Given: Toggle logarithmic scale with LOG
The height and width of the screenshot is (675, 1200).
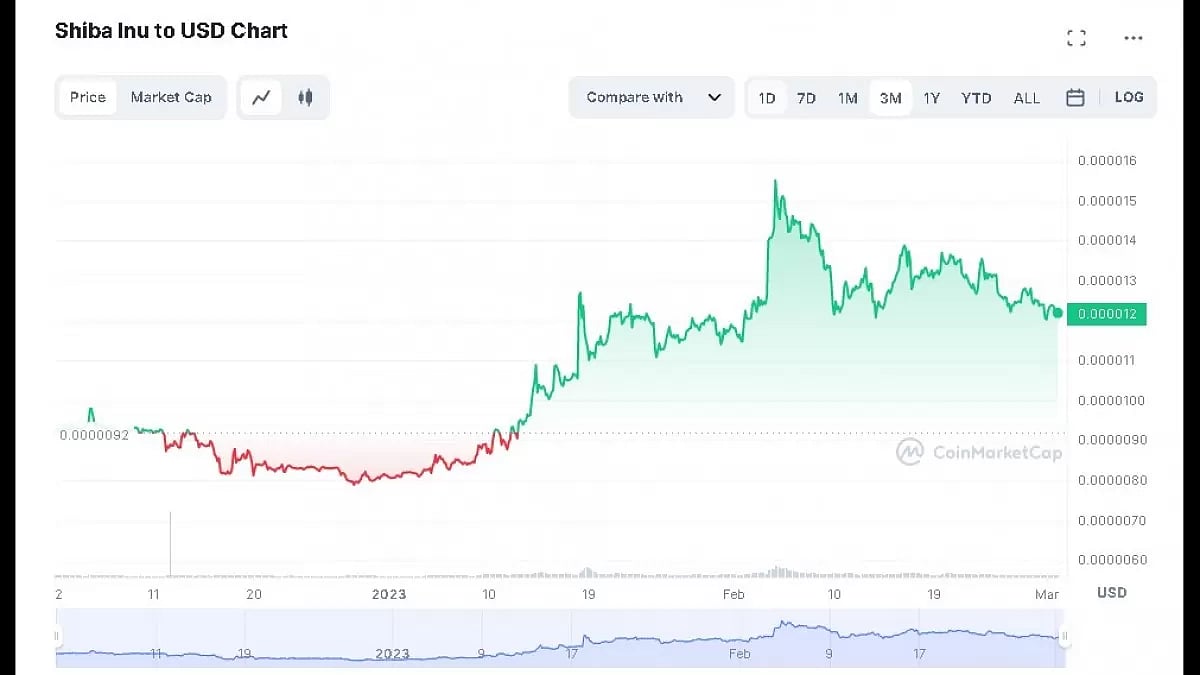Looking at the screenshot, I should tap(1129, 97).
